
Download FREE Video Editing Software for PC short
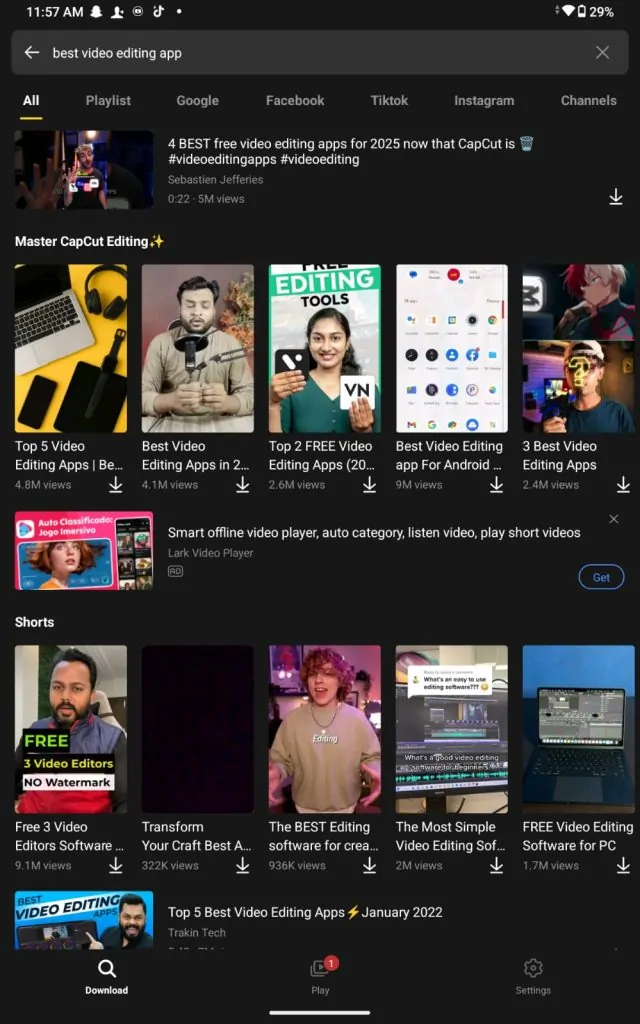623,865
